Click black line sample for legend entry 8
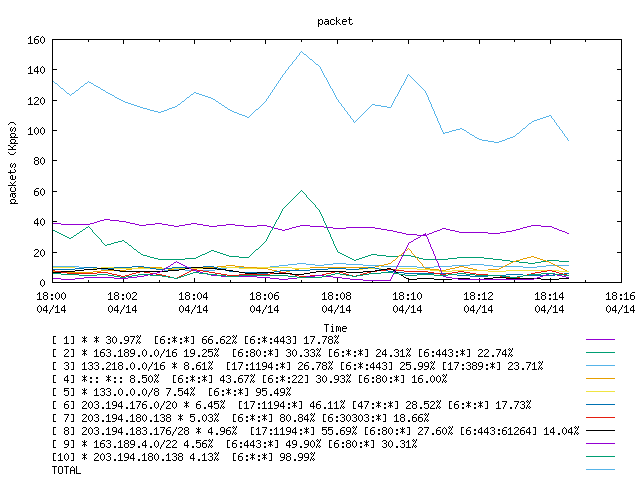The height and width of the screenshot is (480, 640). [x=600, y=431]
